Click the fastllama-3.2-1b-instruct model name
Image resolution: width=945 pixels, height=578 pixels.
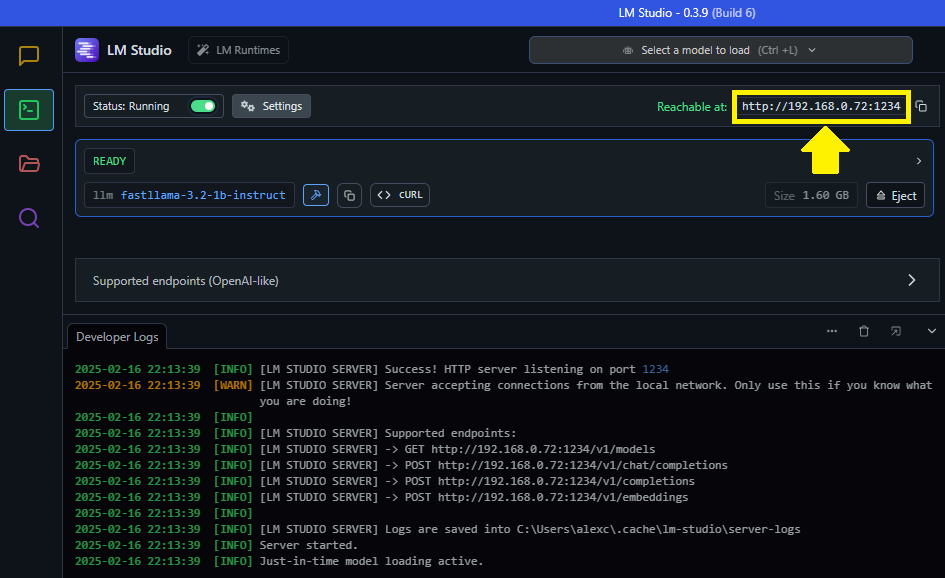(203, 195)
